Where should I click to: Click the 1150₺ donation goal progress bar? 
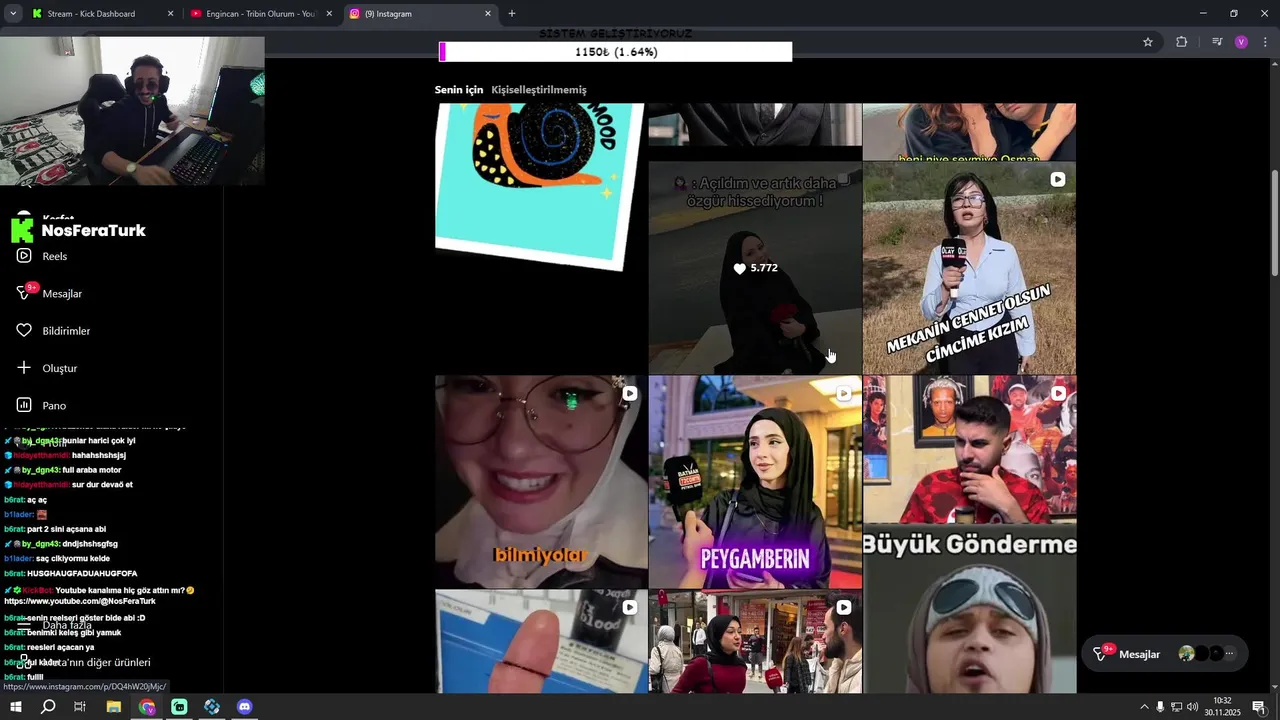tap(616, 52)
